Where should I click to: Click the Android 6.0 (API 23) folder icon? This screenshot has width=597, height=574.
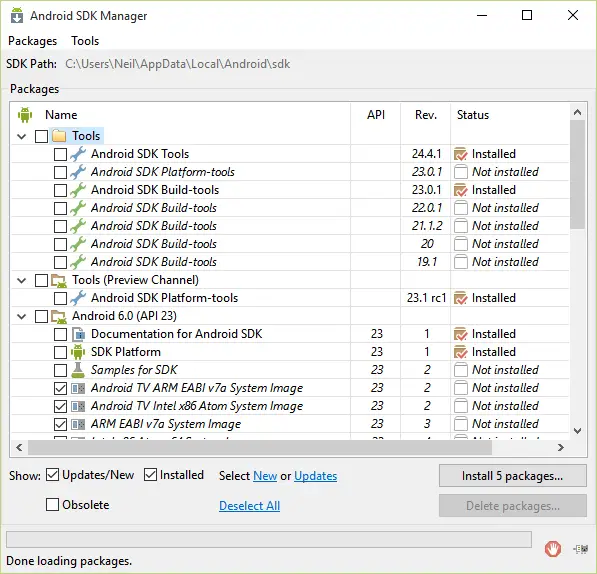click(x=59, y=316)
